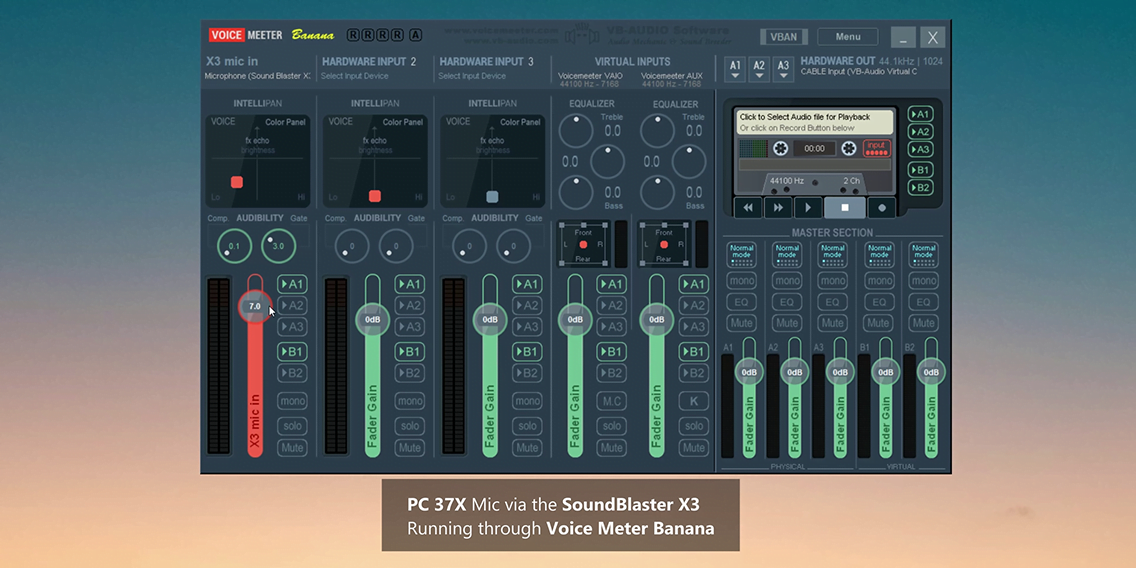Click the recorder Input source indicator
Viewport: 1136px width, 568px height.
pos(877,149)
